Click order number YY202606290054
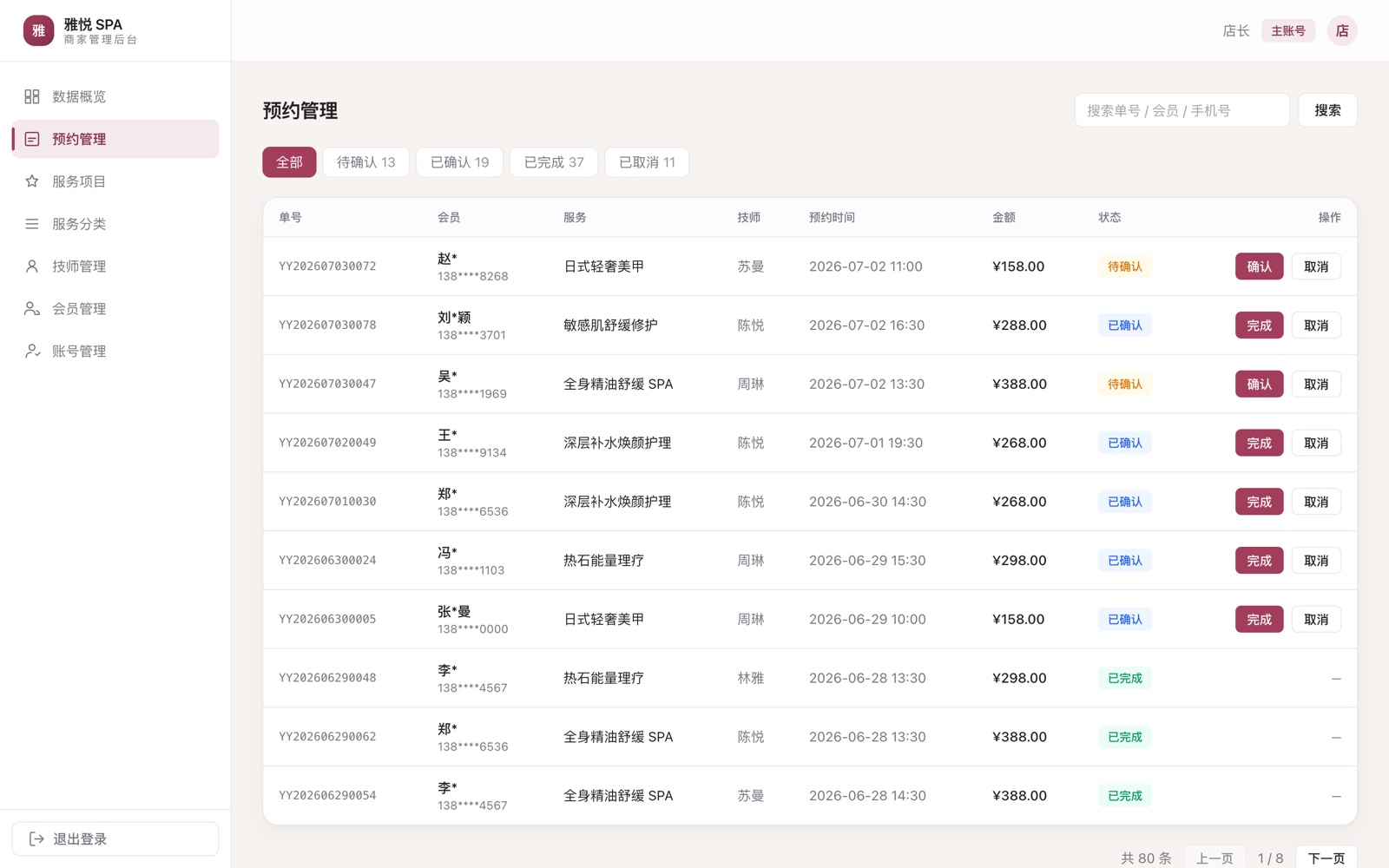1389x868 pixels. point(327,796)
